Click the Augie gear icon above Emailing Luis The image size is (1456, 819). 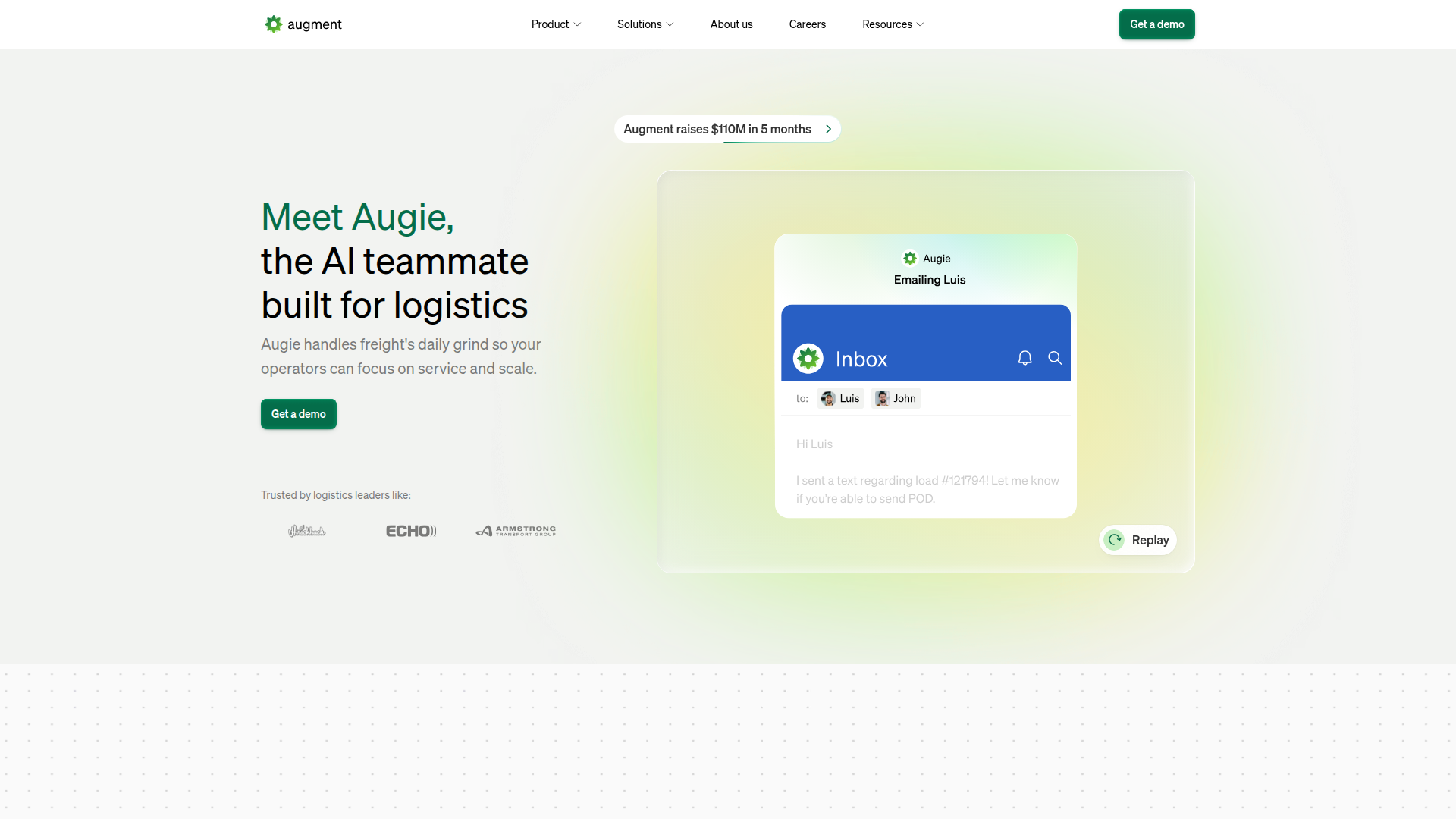point(908,259)
